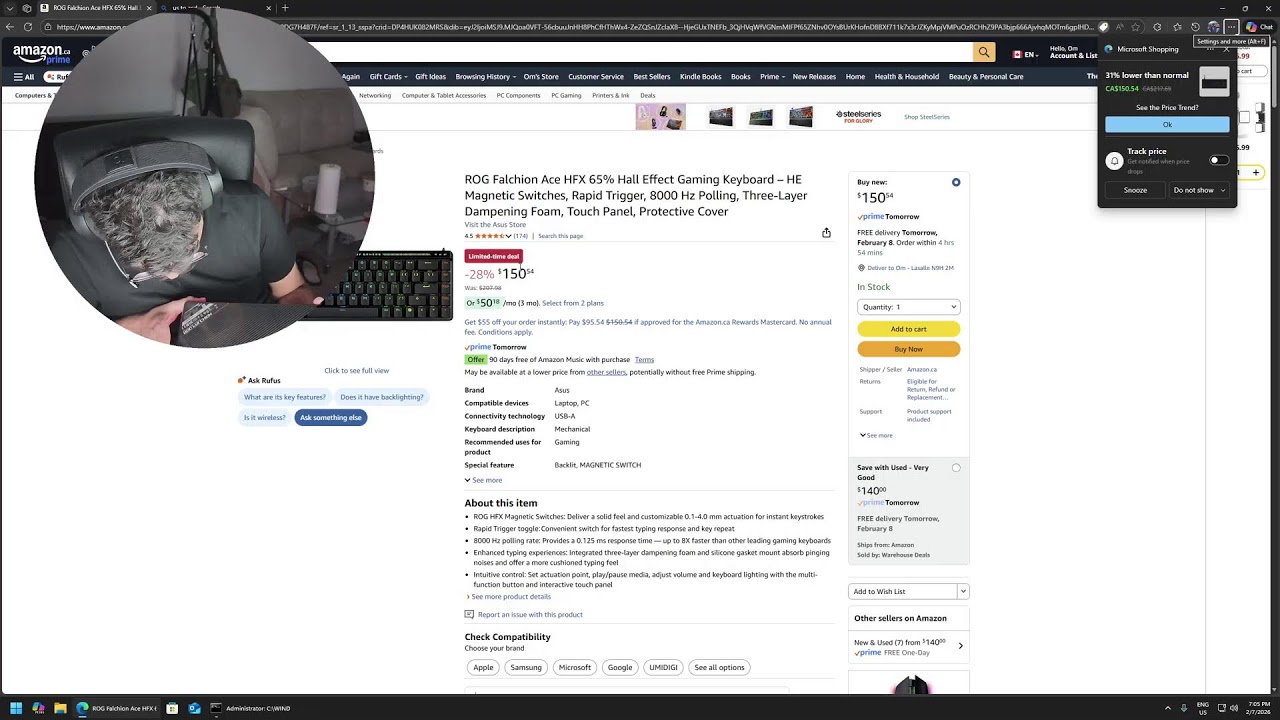Viewport: 1280px width, 720px height.
Task: Select the Buy new radio option
Action: pos(956,182)
